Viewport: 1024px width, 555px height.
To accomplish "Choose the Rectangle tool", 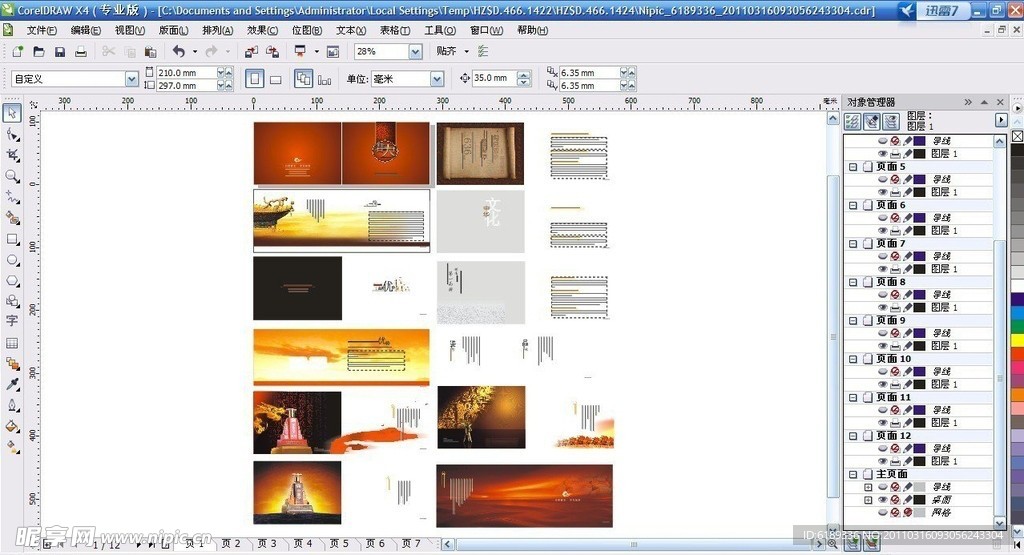I will [12, 240].
